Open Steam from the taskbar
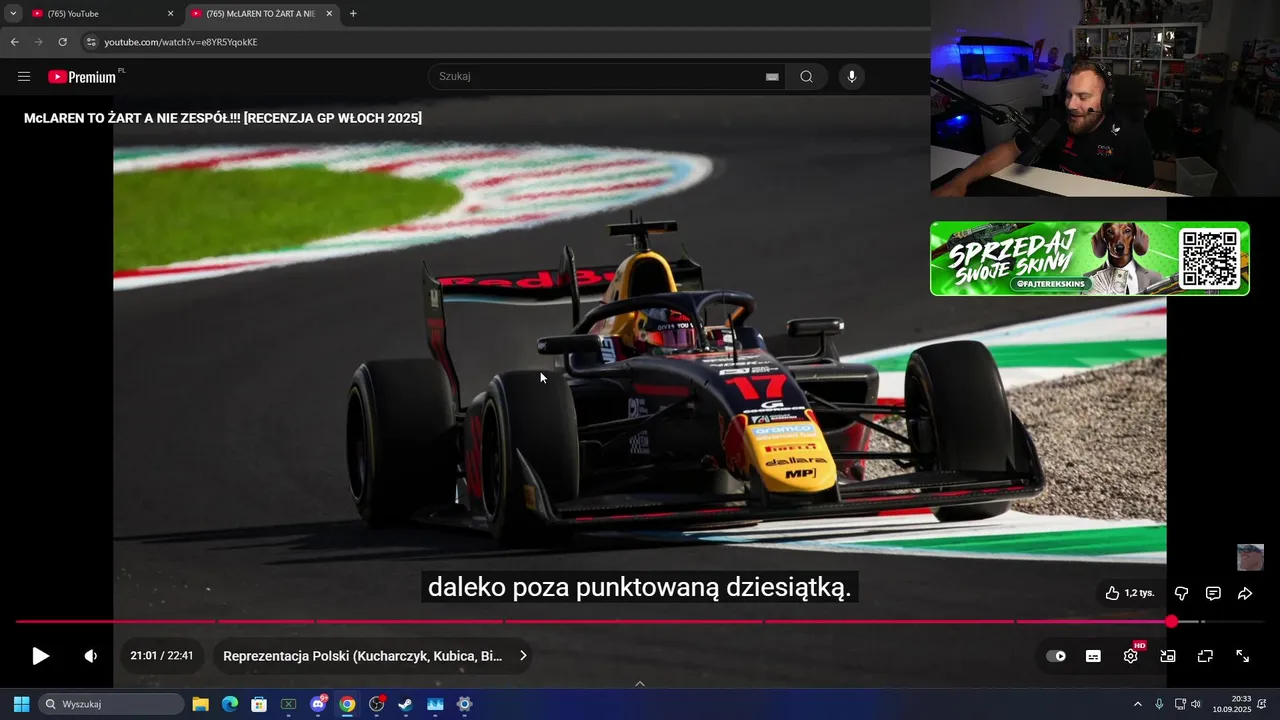The width and height of the screenshot is (1280, 720). [x=405, y=704]
